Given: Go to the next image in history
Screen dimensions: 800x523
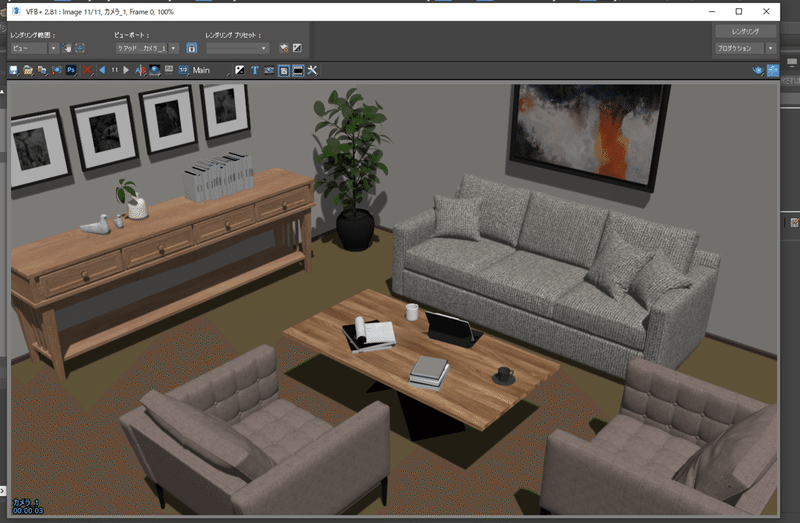Looking at the screenshot, I should click(126, 70).
